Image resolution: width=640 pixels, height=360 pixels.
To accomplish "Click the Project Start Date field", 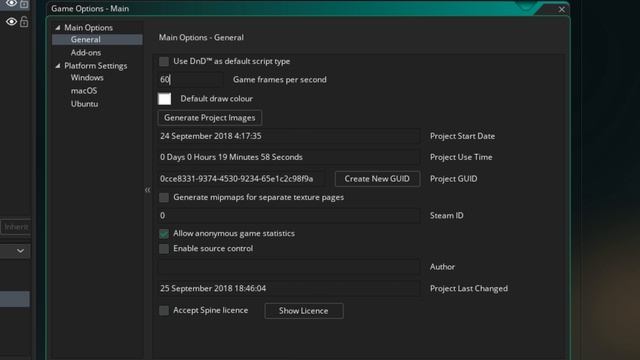I will click(x=288, y=136).
